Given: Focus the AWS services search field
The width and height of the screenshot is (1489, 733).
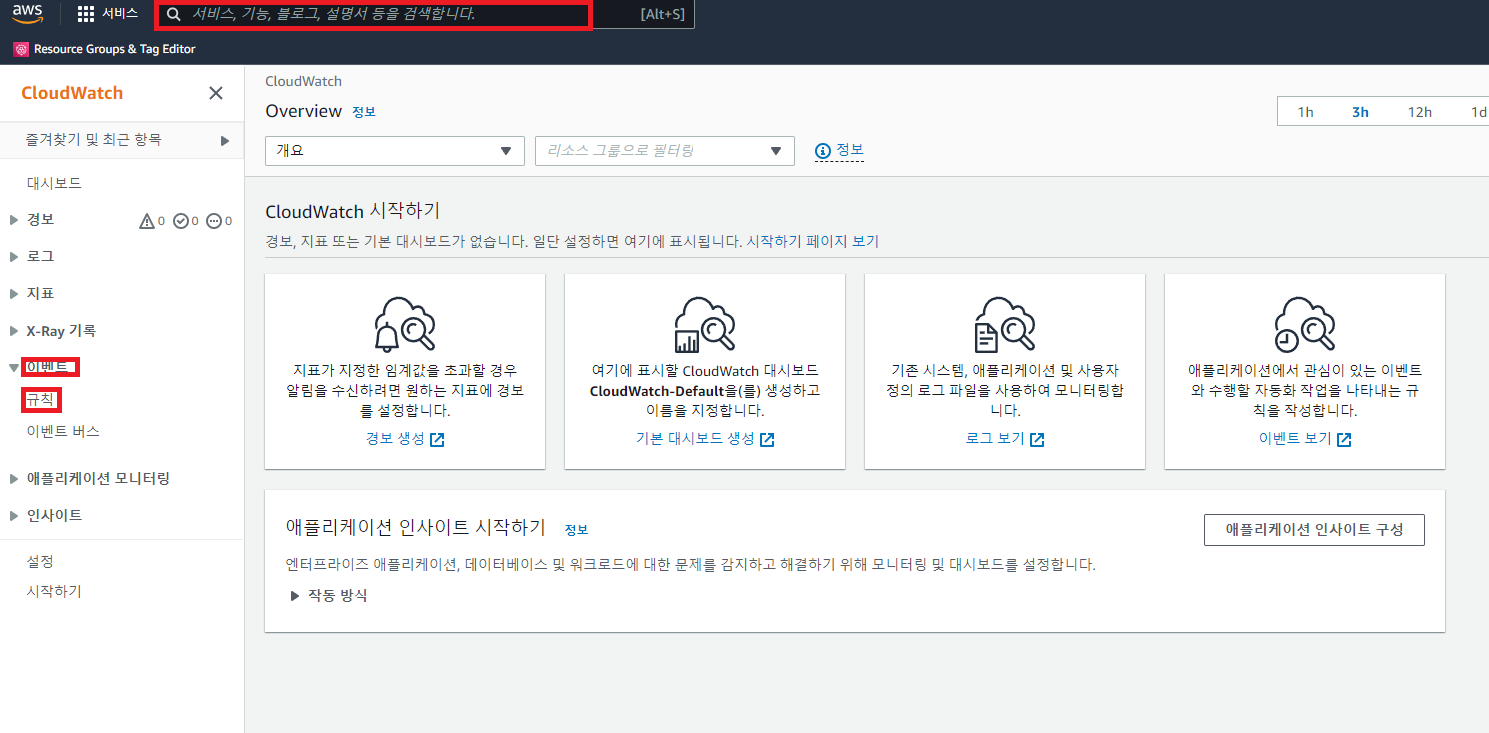Looking at the screenshot, I should (x=375, y=14).
